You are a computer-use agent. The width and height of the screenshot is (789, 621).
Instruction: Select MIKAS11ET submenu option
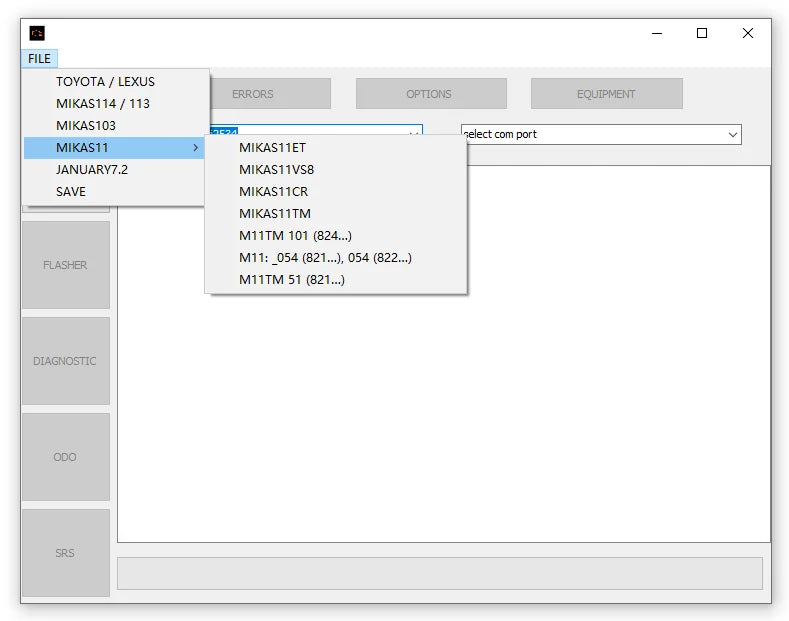tap(272, 148)
